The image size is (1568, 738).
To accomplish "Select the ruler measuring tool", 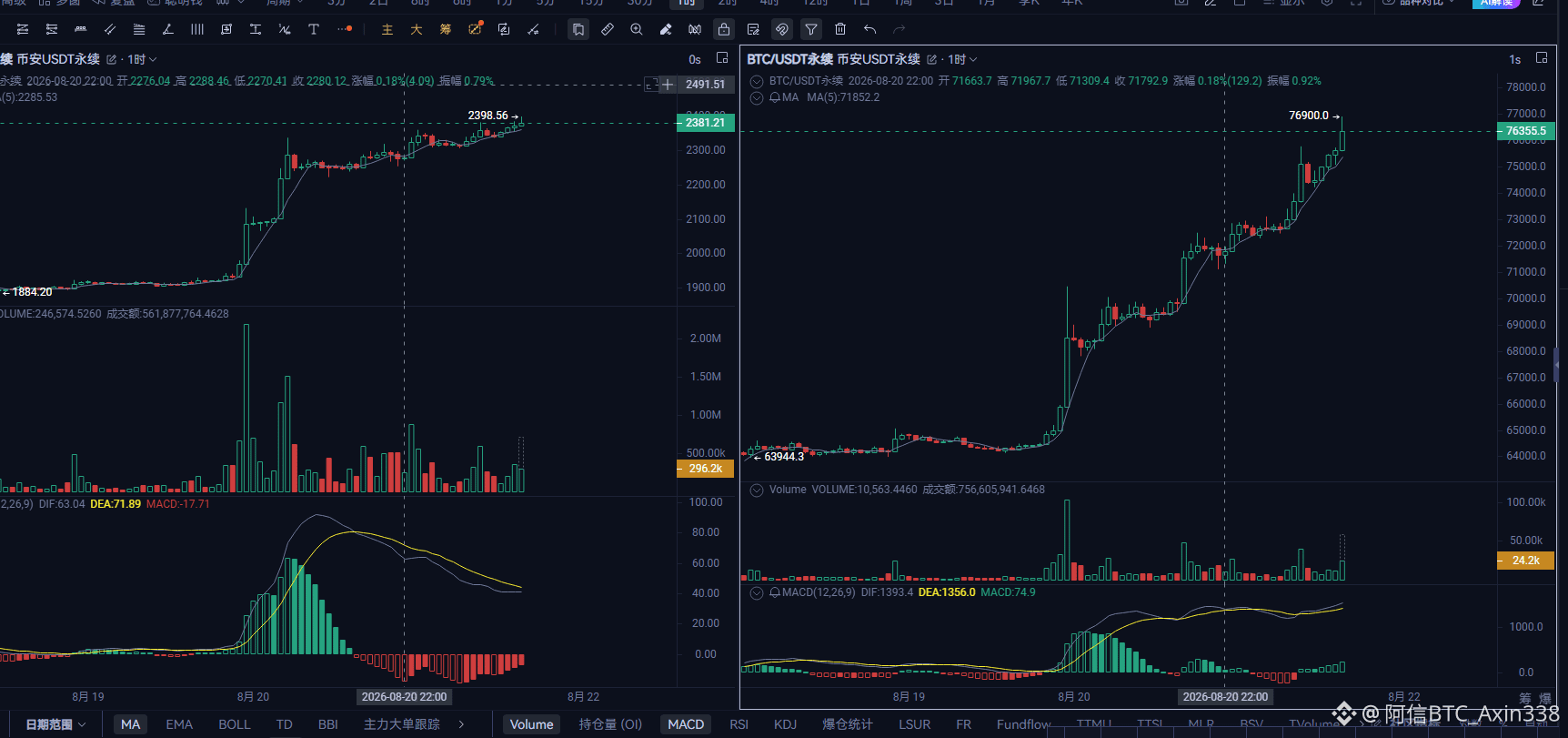I will pyautogui.click(x=608, y=29).
